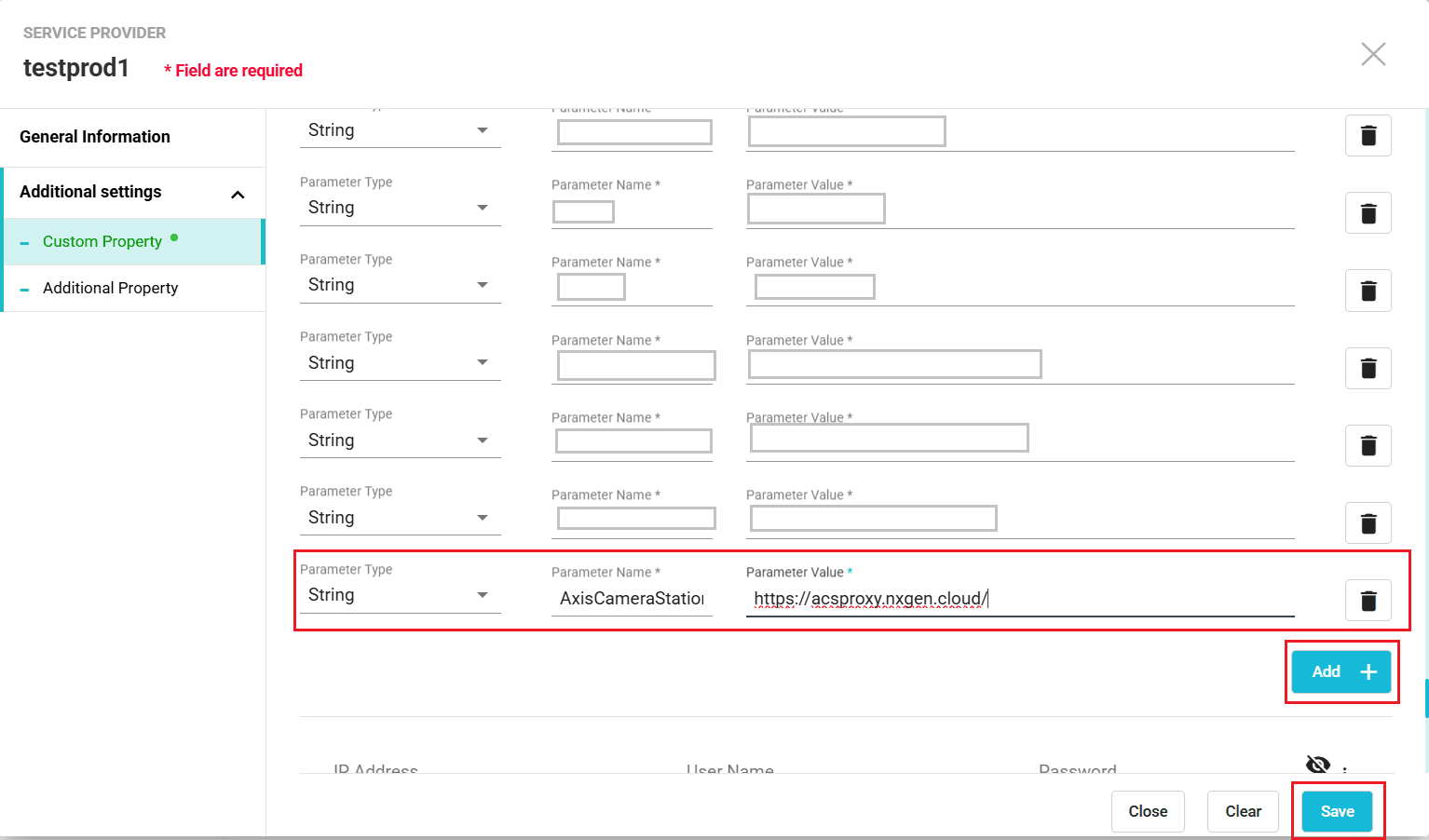1429x840 pixels.
Task: Click the Add button
Action: [x=1341, y=671]
